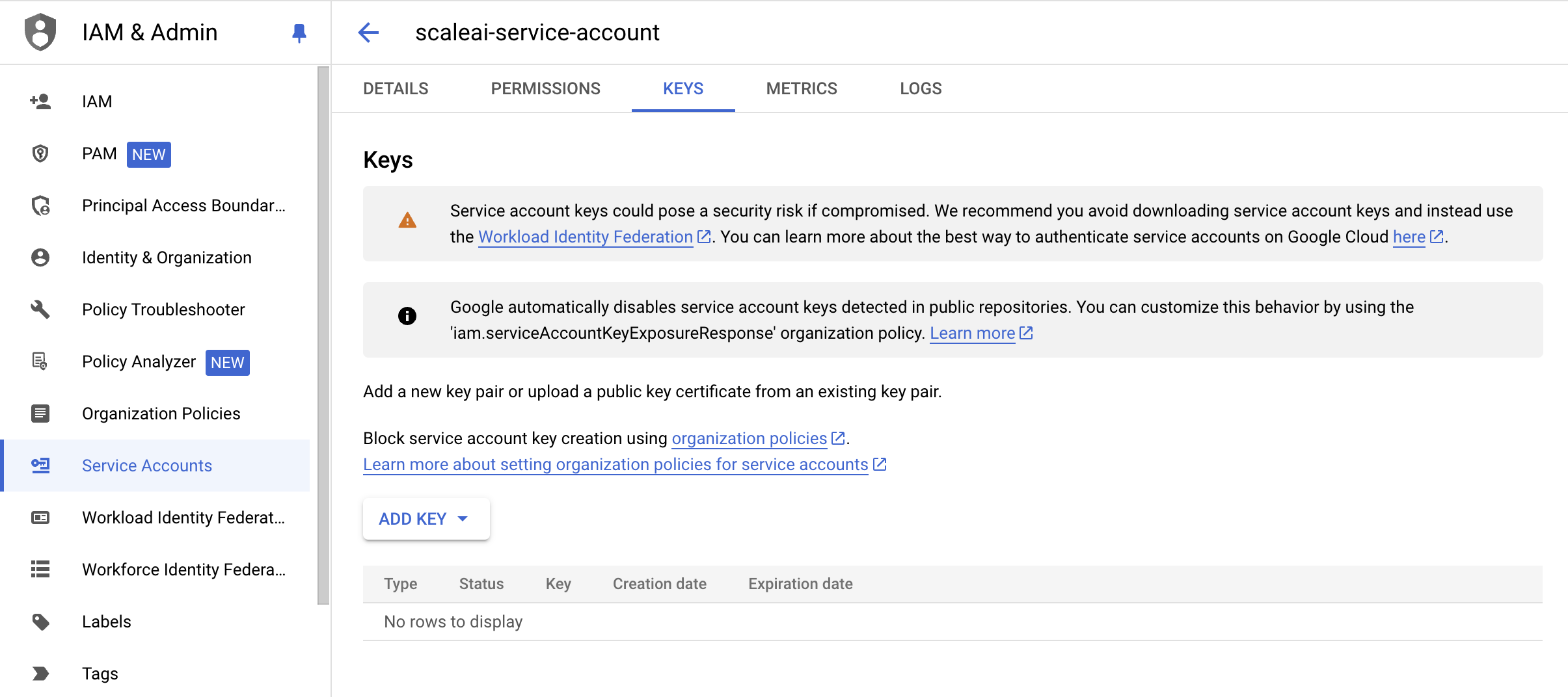Open the ADD KEY dropdown
The height and width of the screenshot is (697, 1568).
click(426, 519)
